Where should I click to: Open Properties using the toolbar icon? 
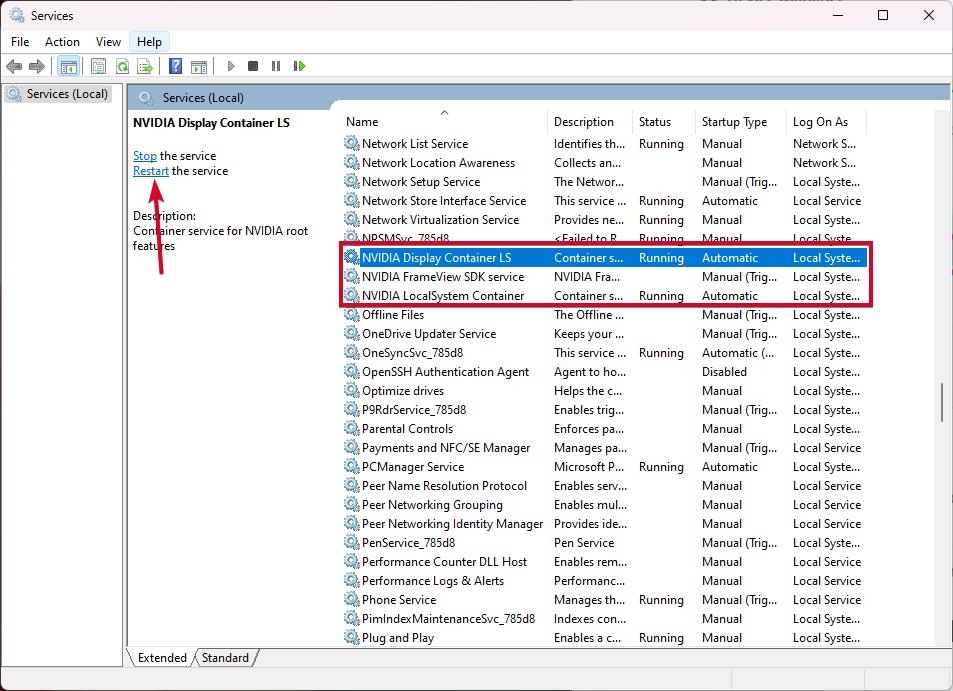coord(98,66)
